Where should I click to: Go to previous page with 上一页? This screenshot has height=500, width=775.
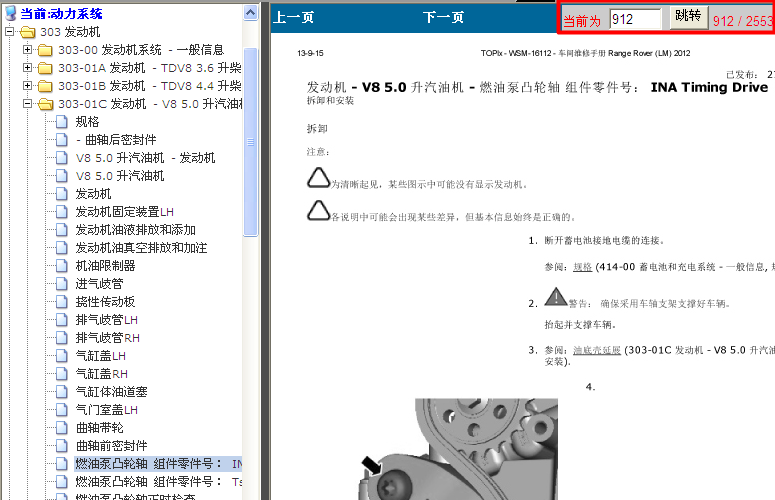coord(294,18)
